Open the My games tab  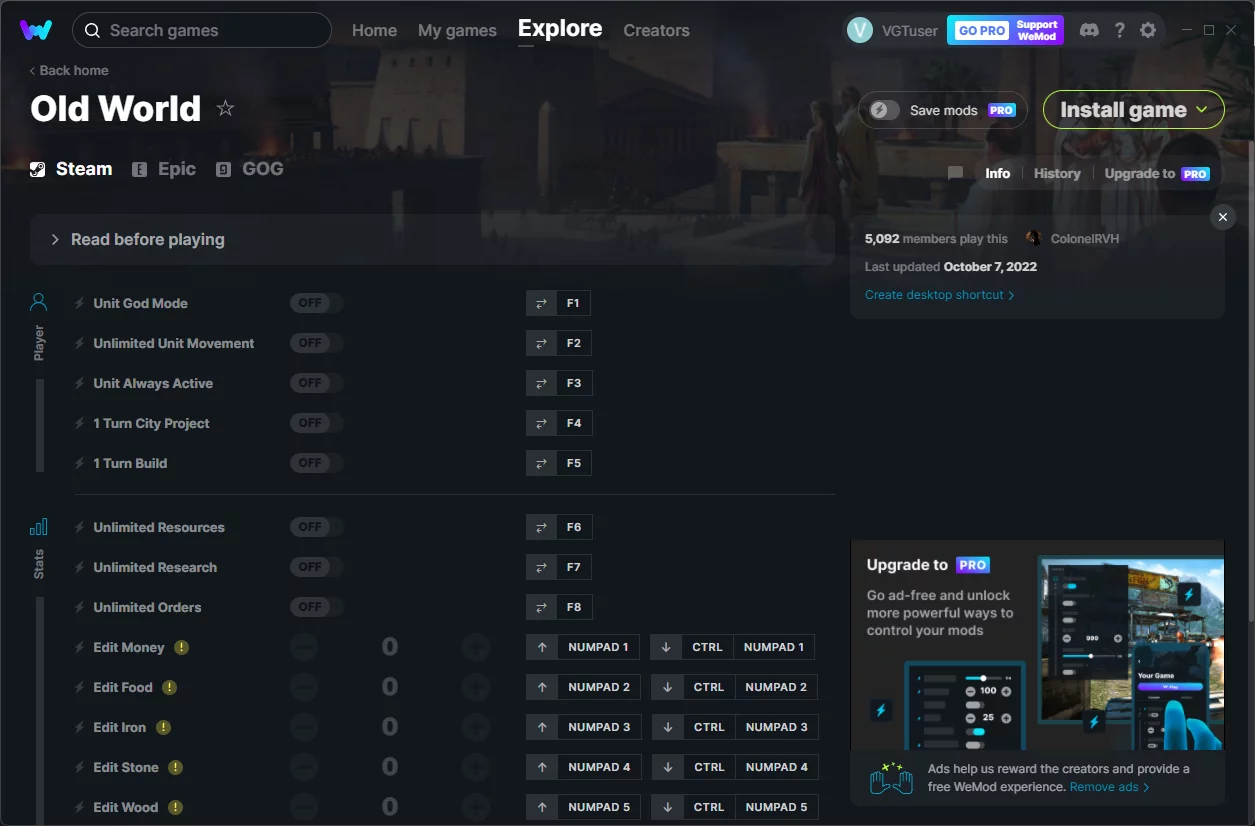point(457,30)
